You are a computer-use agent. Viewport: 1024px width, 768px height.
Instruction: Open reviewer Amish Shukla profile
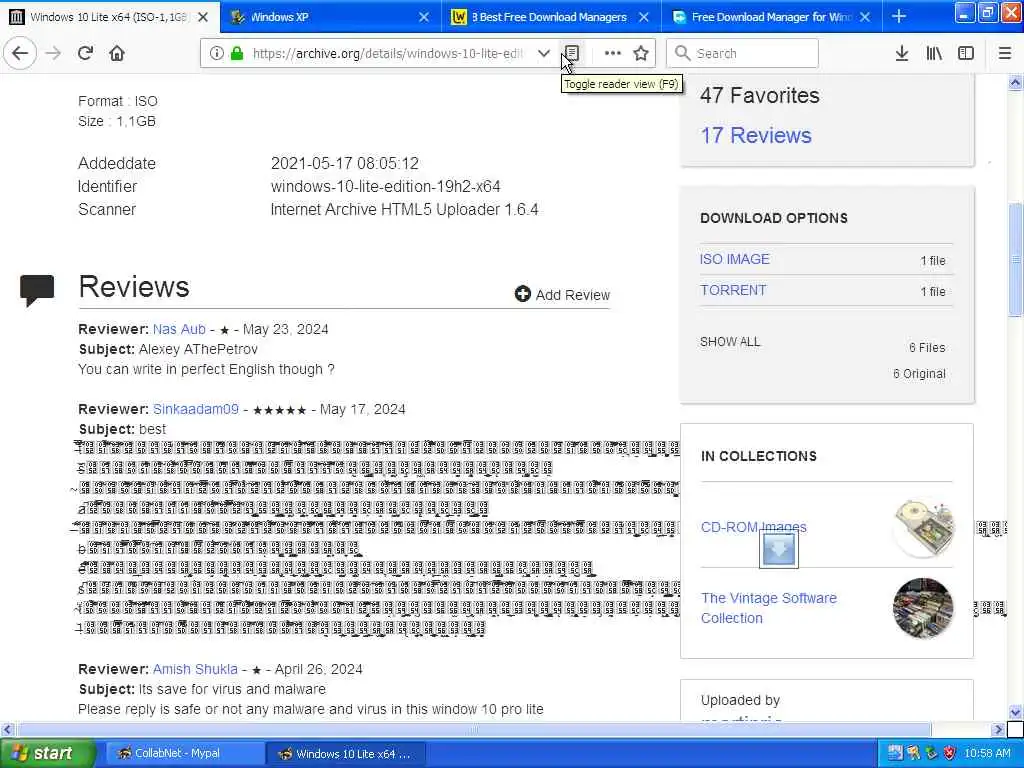coord(195,669)
